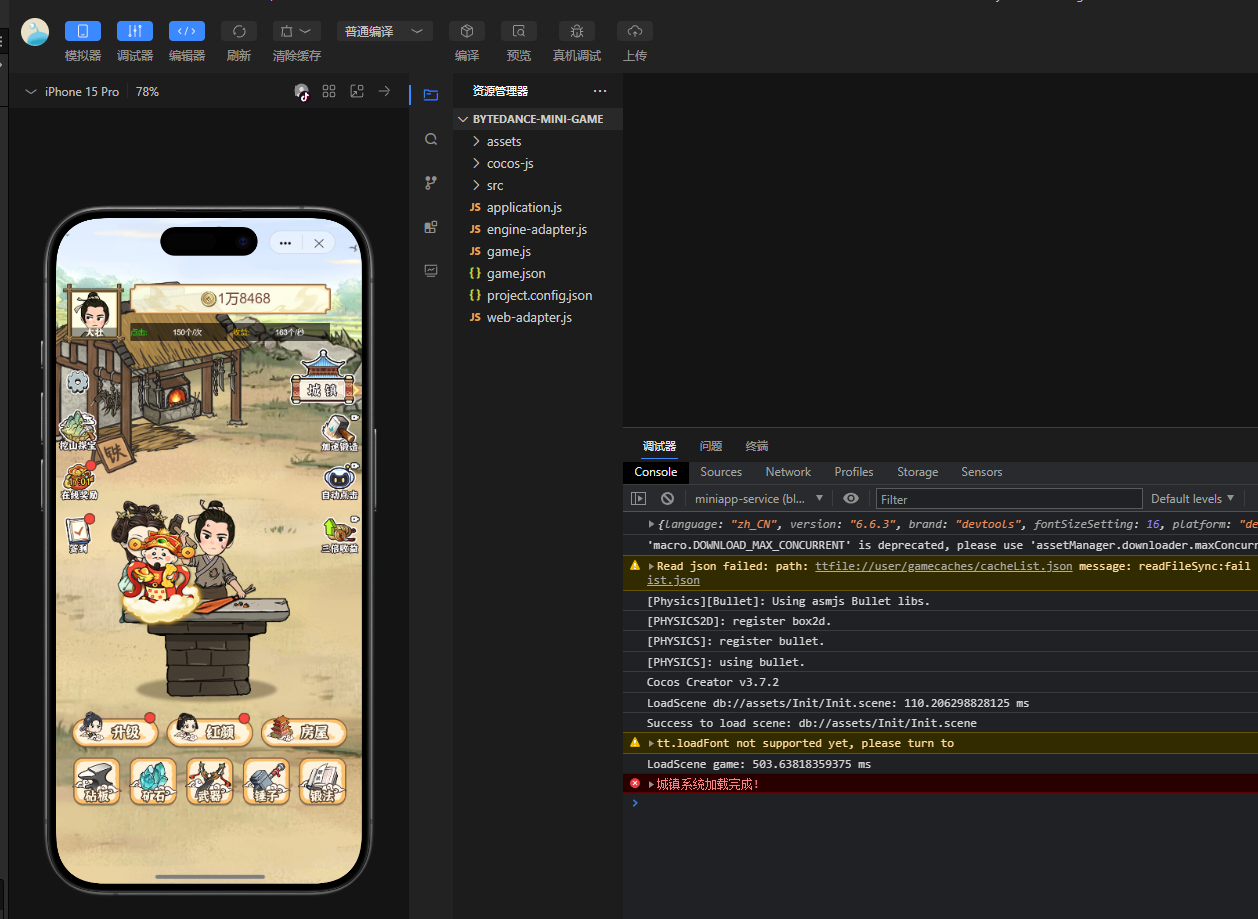Tap the 签到 check-in icon

78,534
